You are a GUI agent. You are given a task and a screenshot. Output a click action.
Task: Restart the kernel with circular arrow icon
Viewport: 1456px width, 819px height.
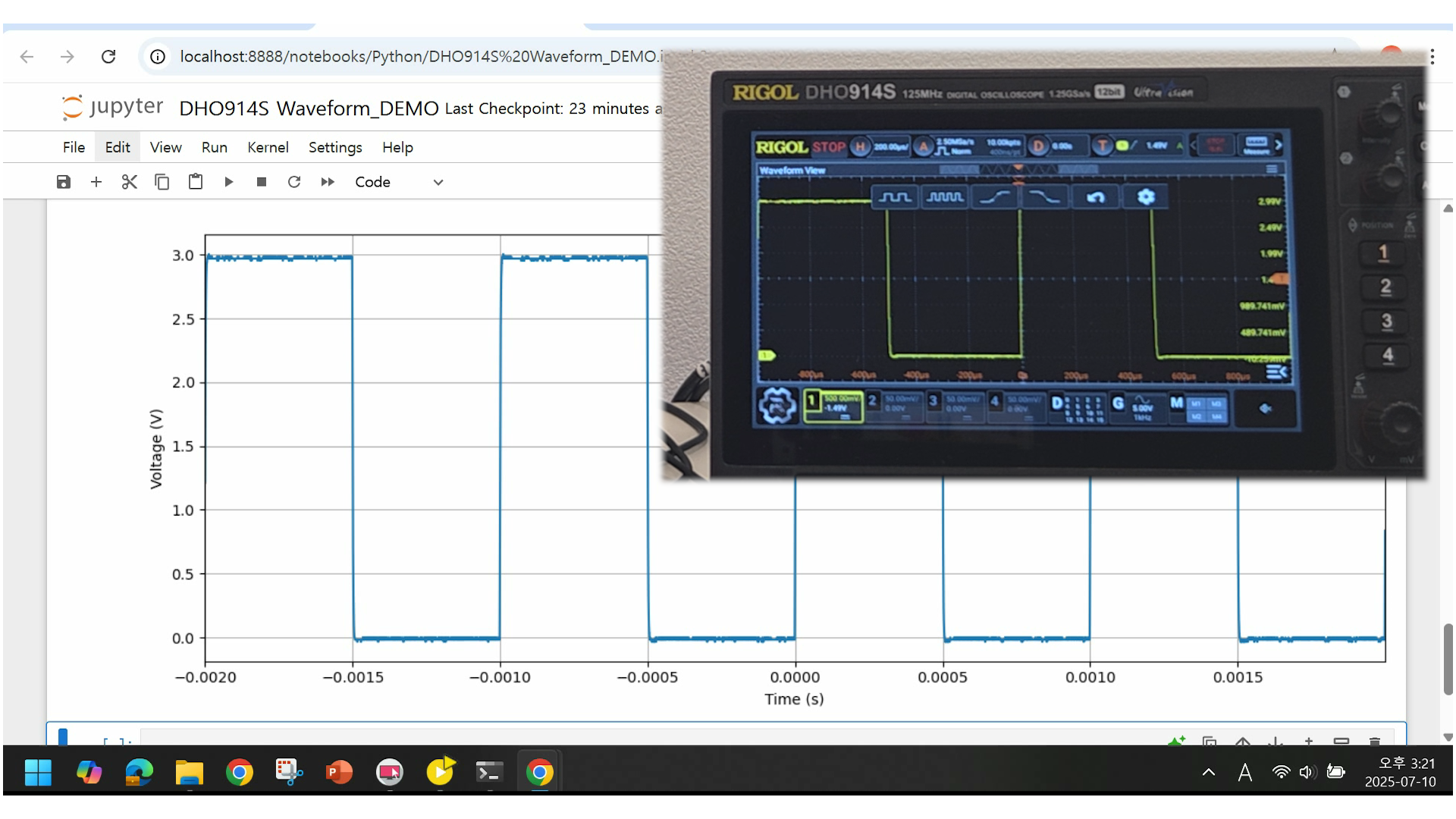pyautogui.click(x=294, y=182)
